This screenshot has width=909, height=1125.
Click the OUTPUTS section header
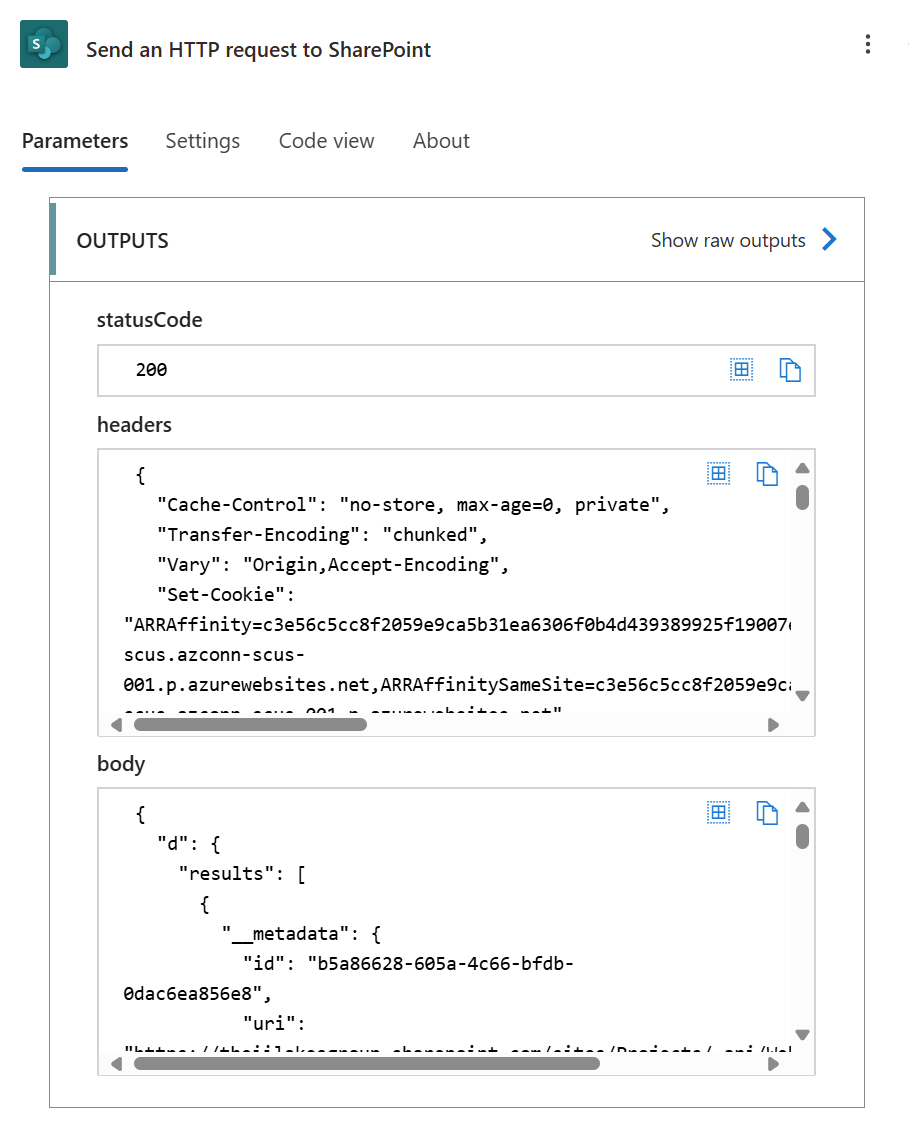pos(122,240)
